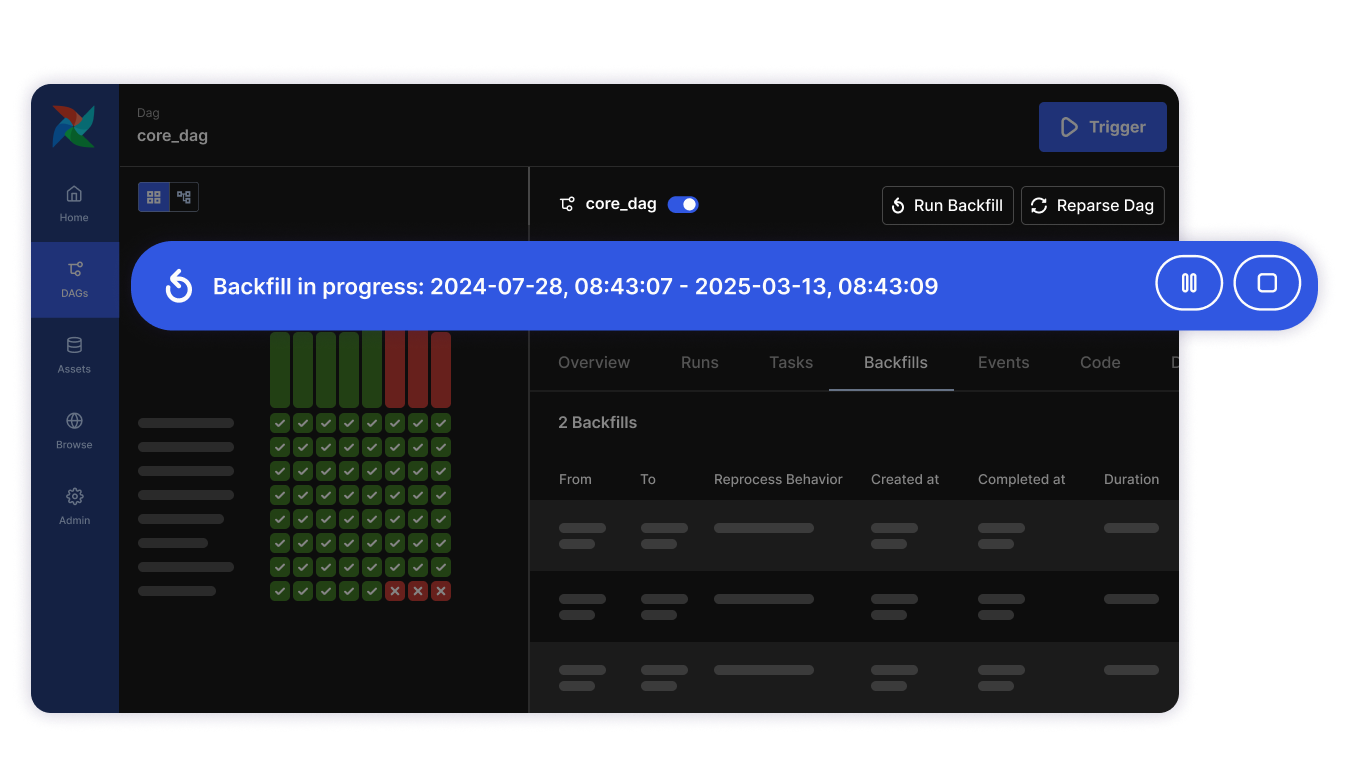Image resolution: width=1349 pixels, height=768 pixels.
Task: Click the Trigger button
Action: (1102, 127)
